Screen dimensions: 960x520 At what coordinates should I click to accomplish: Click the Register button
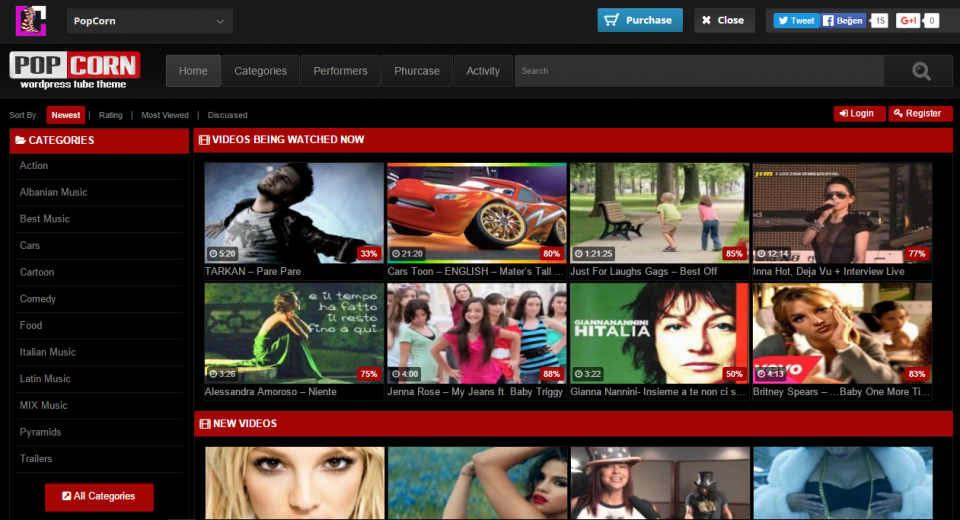(x=920, y=113)
